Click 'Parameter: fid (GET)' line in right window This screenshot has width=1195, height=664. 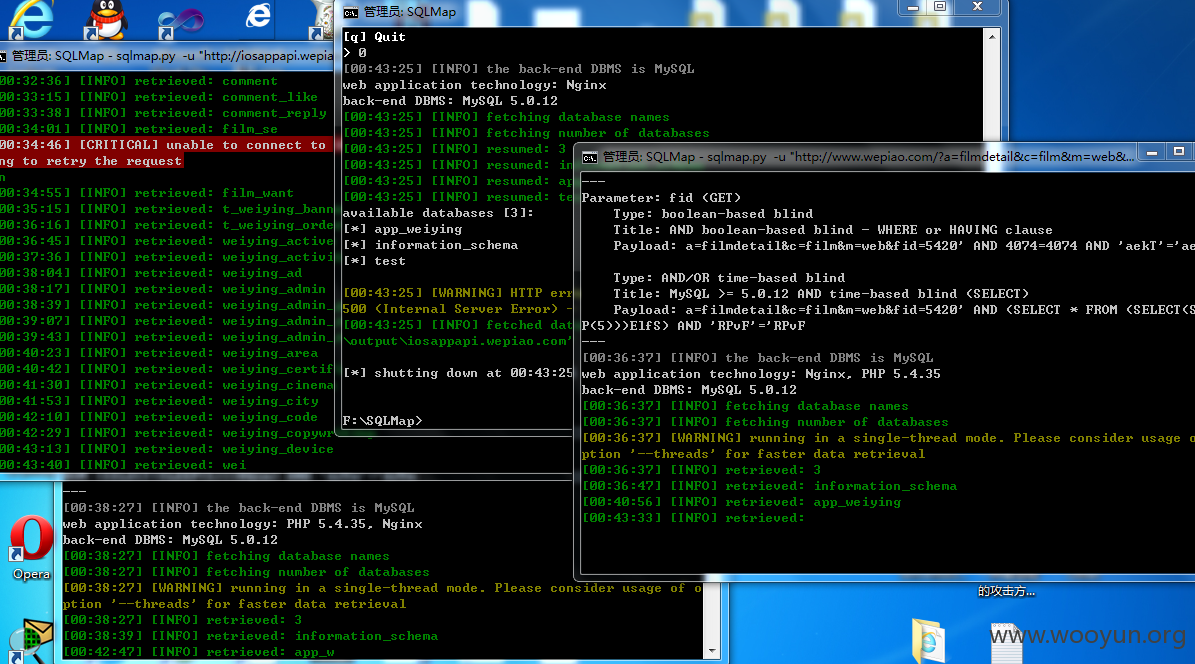(661, 197)
